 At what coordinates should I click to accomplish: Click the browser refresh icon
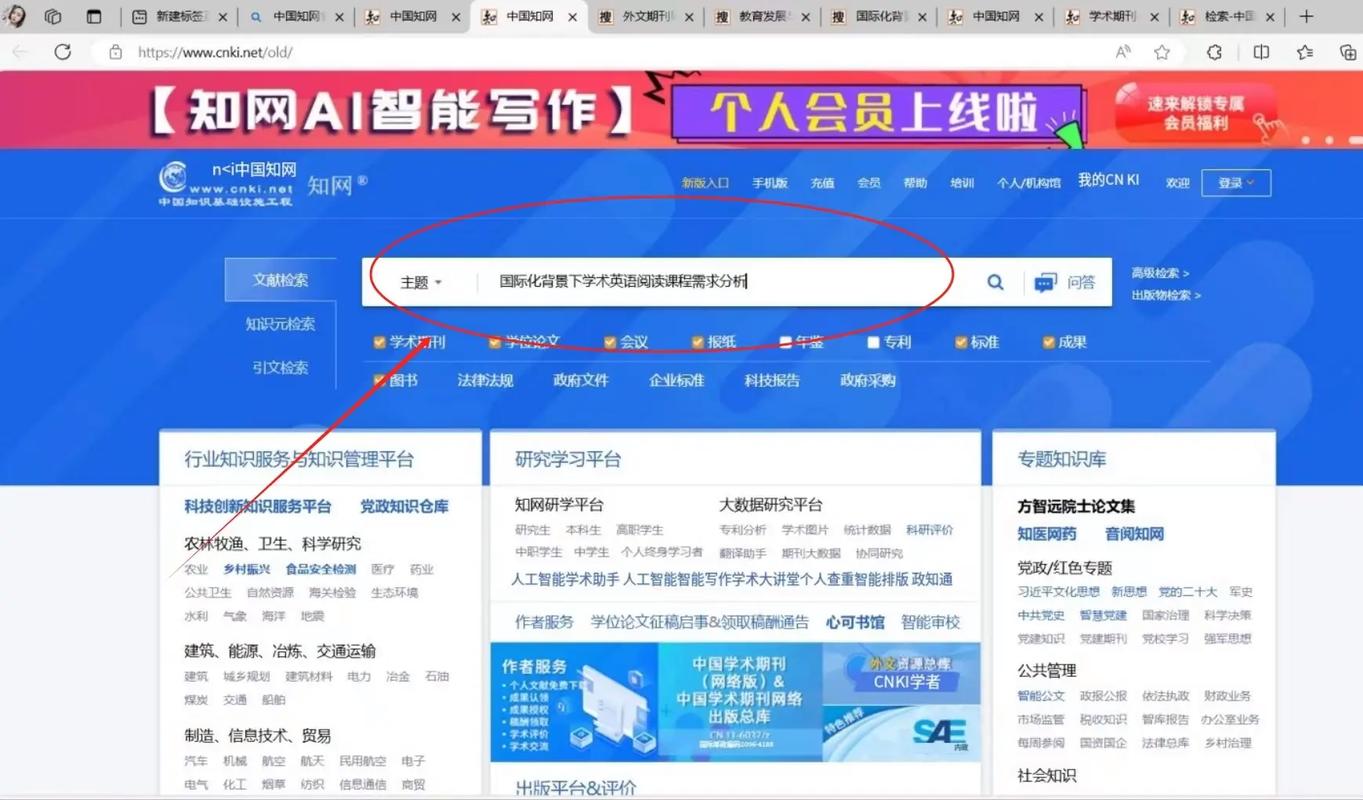[62, 52]
